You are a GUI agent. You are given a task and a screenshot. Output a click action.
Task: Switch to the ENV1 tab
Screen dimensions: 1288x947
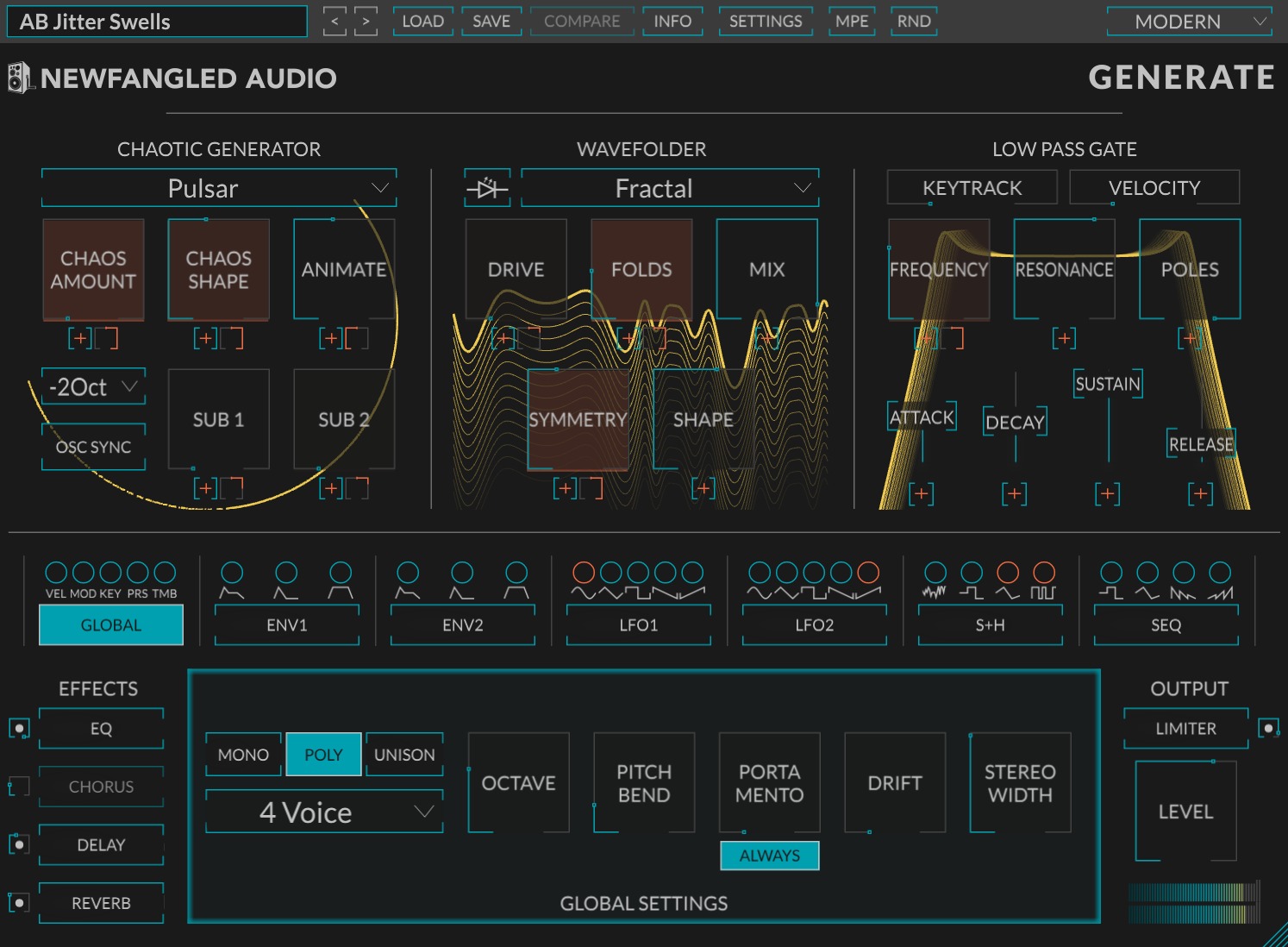287,625
